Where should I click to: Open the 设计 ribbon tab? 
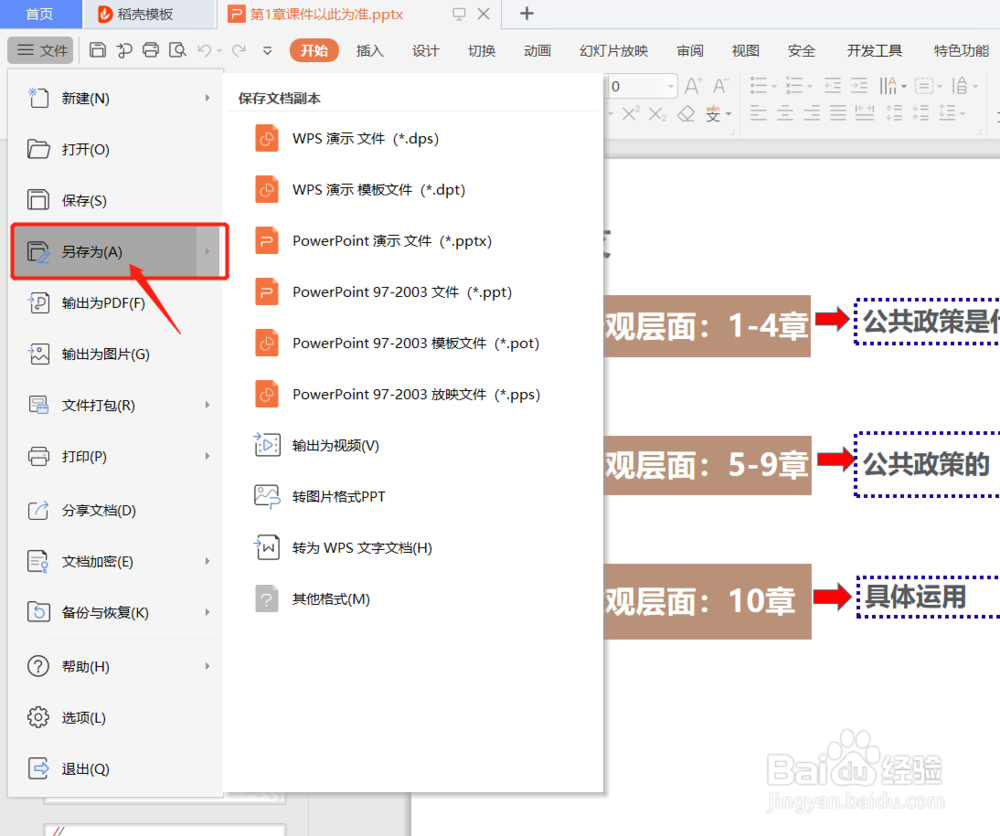tap(425, 50)
